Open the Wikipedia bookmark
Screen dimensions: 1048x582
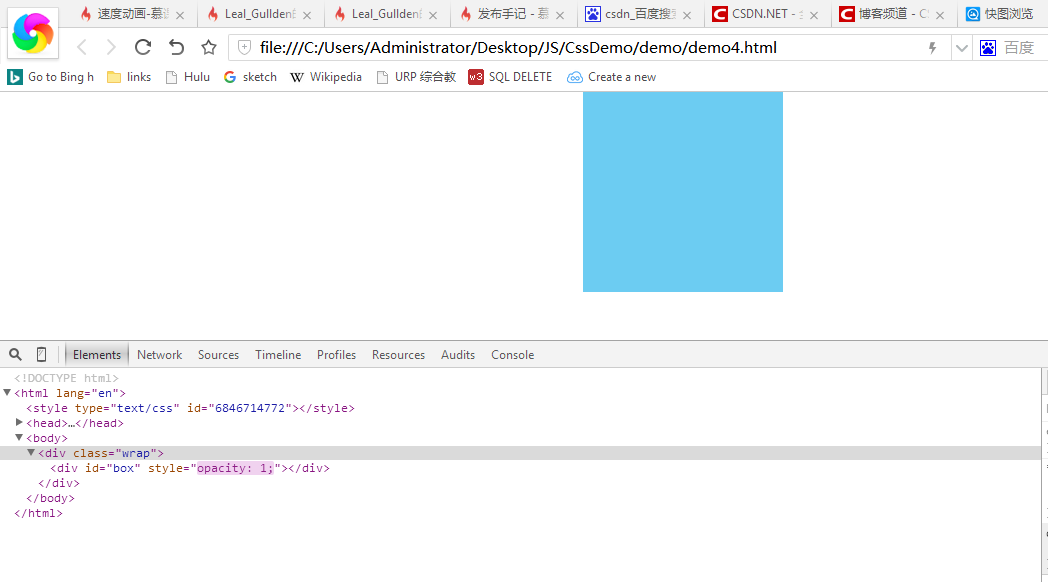coord(326,77)
